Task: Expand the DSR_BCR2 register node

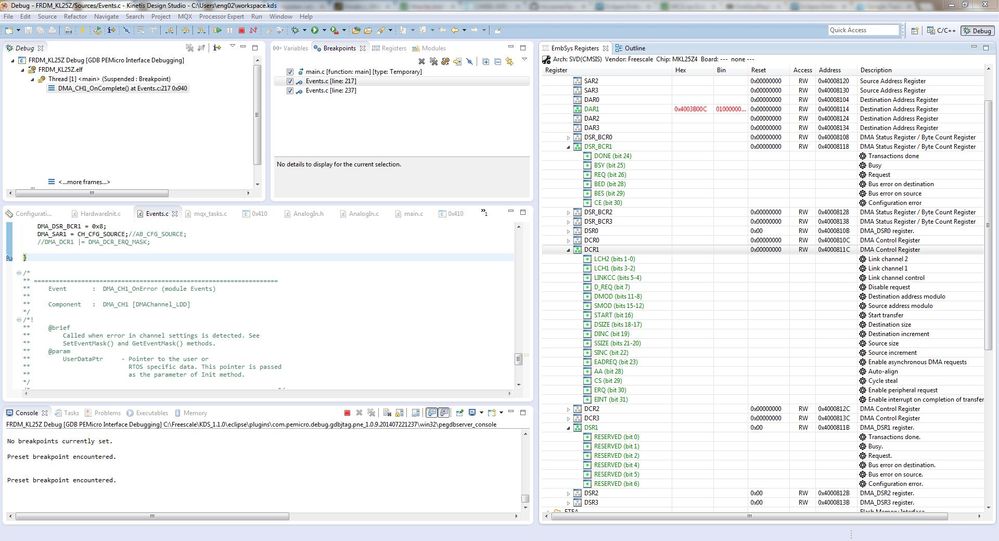Action: pyautogui.click(x=568, y=212)
